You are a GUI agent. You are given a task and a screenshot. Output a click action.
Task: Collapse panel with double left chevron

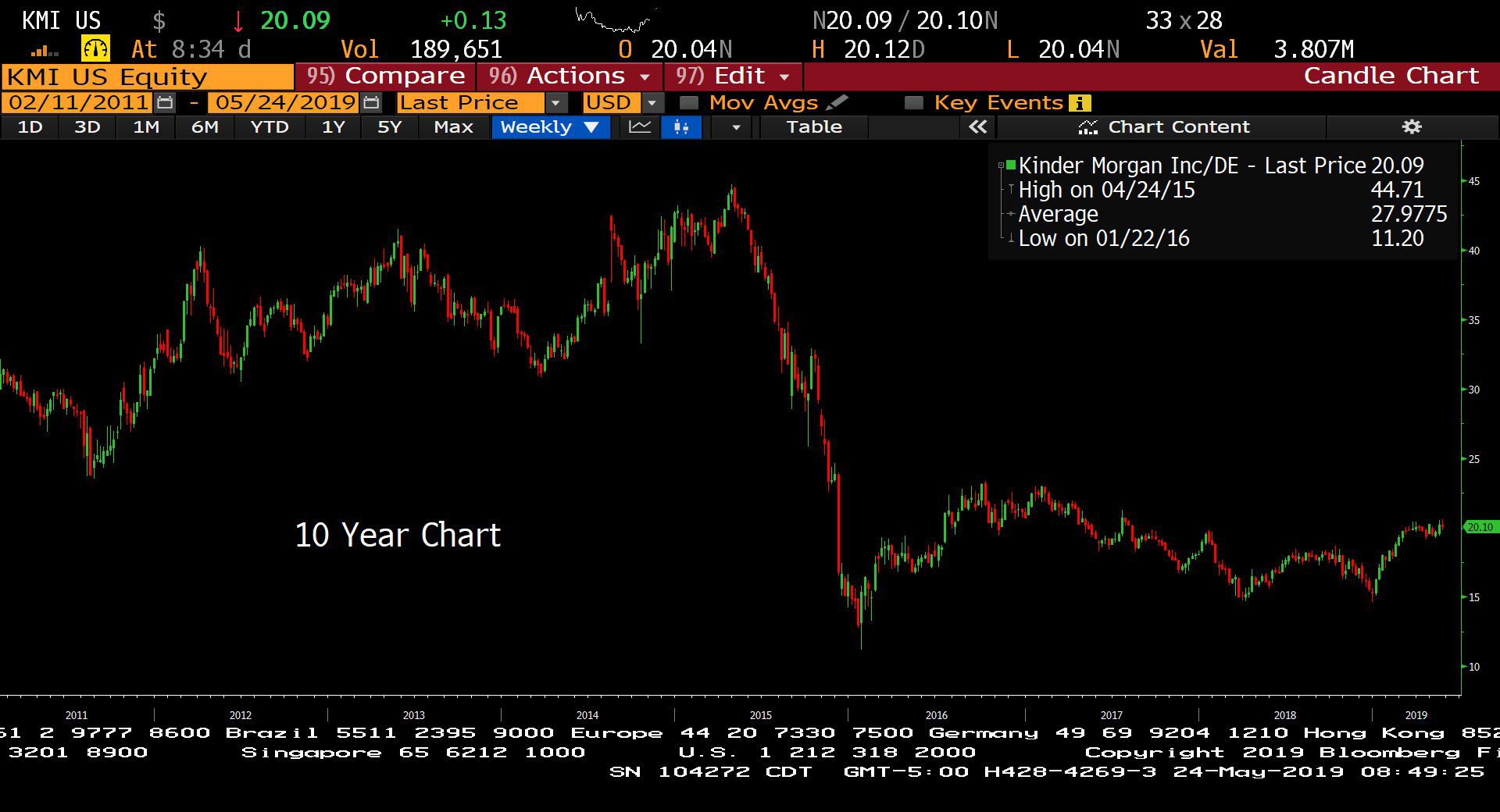tap(977, 127)
